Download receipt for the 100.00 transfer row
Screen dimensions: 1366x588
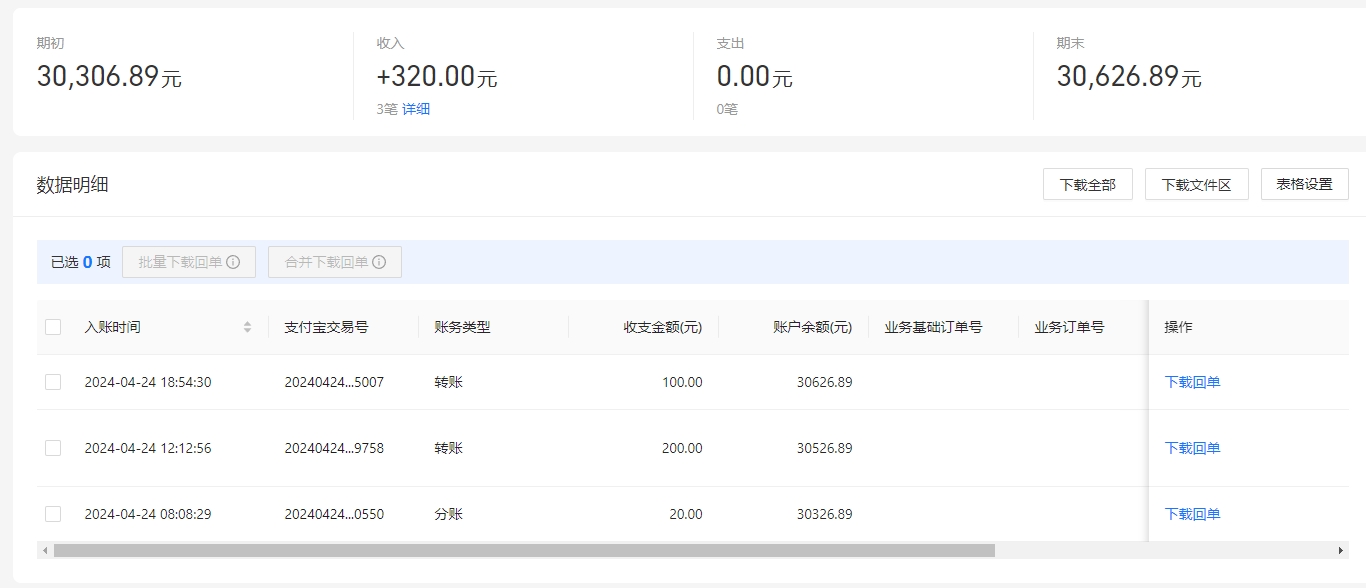1192,382
